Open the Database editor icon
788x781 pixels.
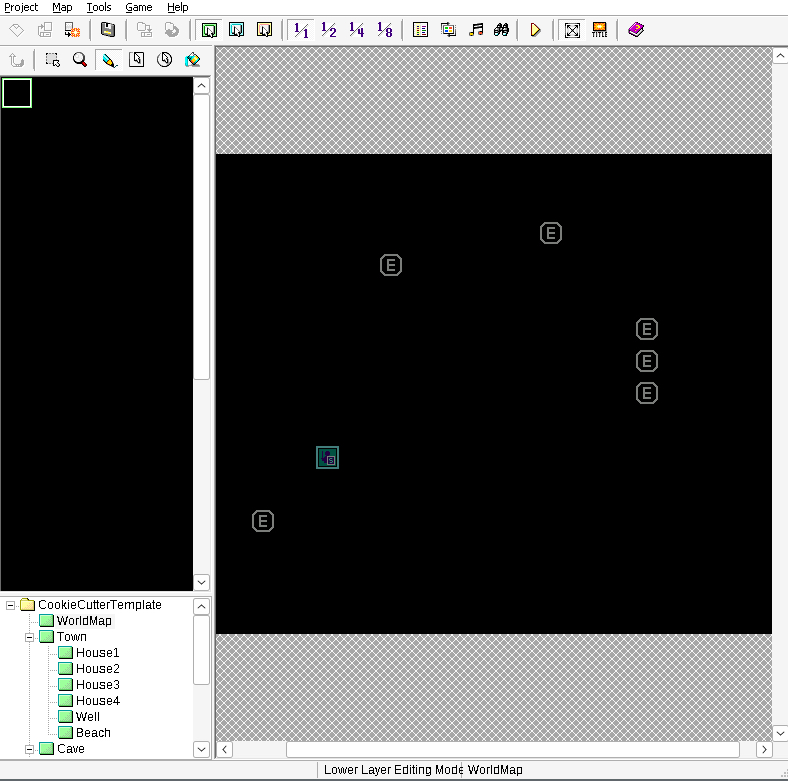[421, 30]
